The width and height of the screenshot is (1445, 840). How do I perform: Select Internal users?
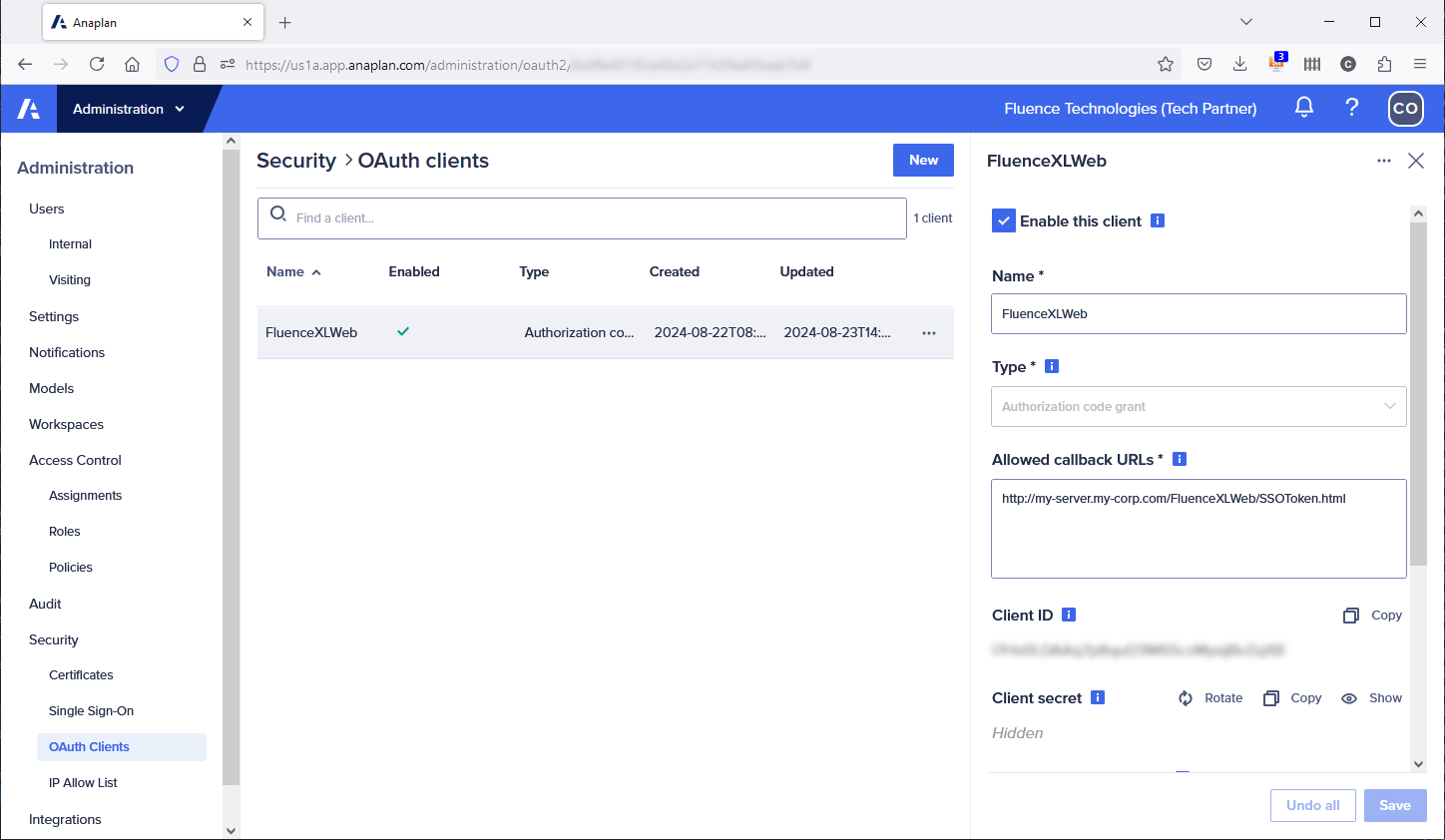(x=70, y=244)
